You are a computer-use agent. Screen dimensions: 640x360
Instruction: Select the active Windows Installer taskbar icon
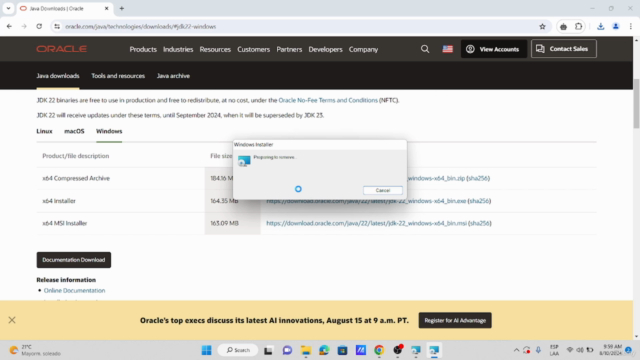click(434, 350)
